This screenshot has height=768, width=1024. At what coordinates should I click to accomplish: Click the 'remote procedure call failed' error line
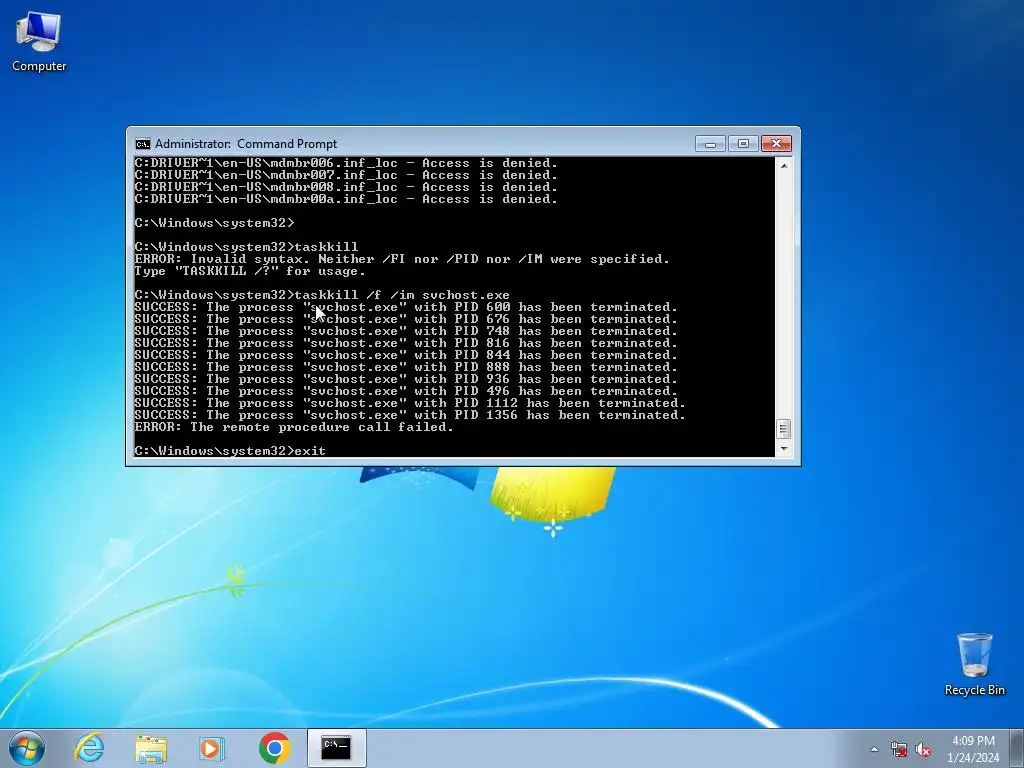click(294, 427)
